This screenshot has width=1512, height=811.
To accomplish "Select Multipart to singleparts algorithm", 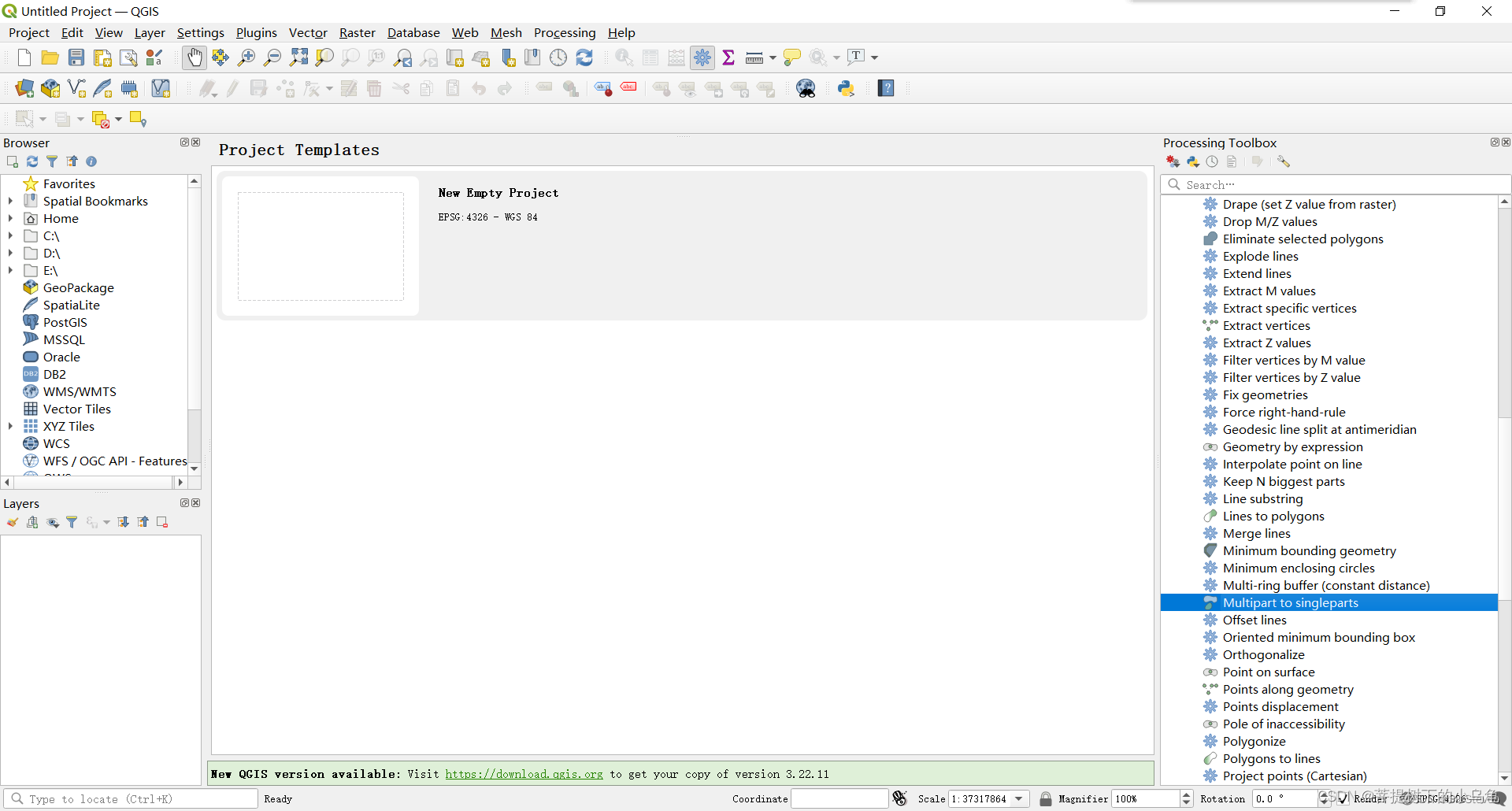I will tap(1329, 602).
